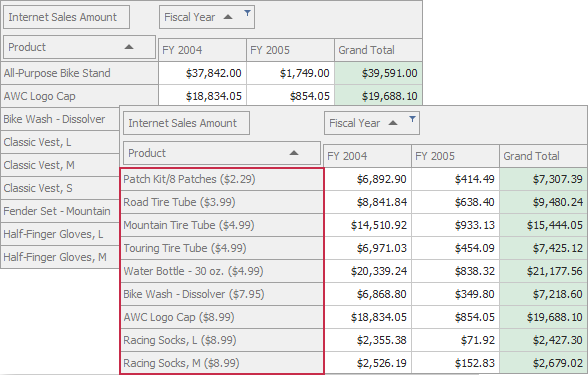Click the Internet Sales Amount field in the front grid
Viewport: 588px width, 375px height.
click(186, 123)
